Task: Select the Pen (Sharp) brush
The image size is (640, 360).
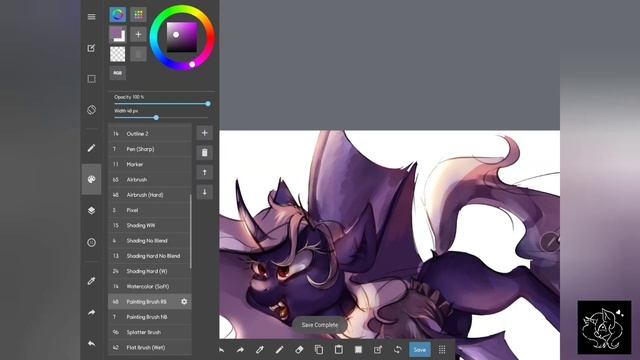Action: coord(150,149)
